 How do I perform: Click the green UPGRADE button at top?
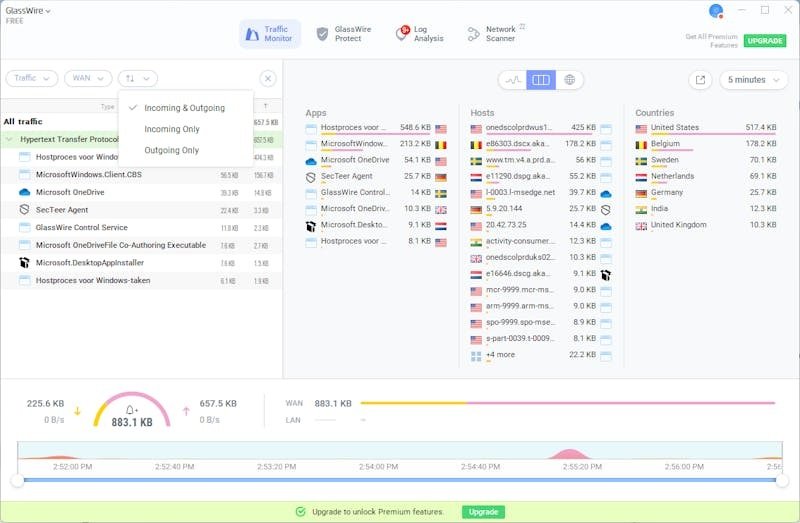pyautogui.click(x=765, y=40)
